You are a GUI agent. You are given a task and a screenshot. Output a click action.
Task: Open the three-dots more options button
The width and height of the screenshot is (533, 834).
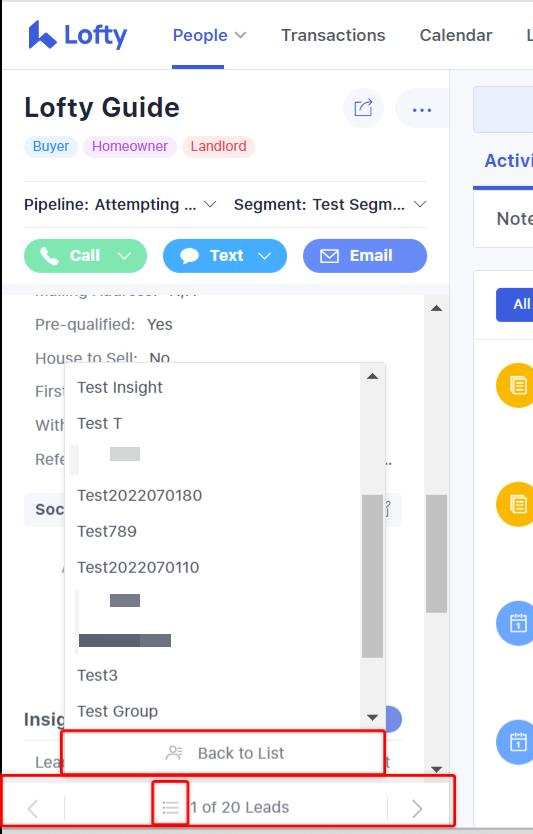pos(422,110)
